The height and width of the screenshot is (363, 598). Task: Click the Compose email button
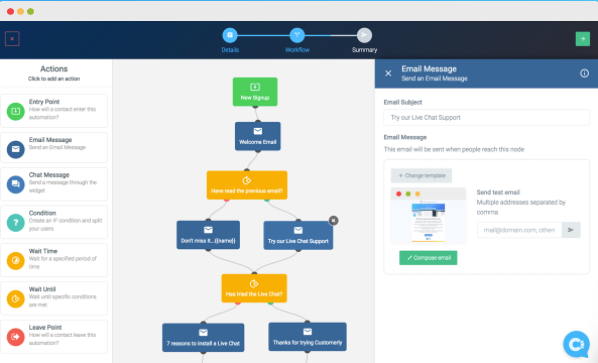pos(428,258)
